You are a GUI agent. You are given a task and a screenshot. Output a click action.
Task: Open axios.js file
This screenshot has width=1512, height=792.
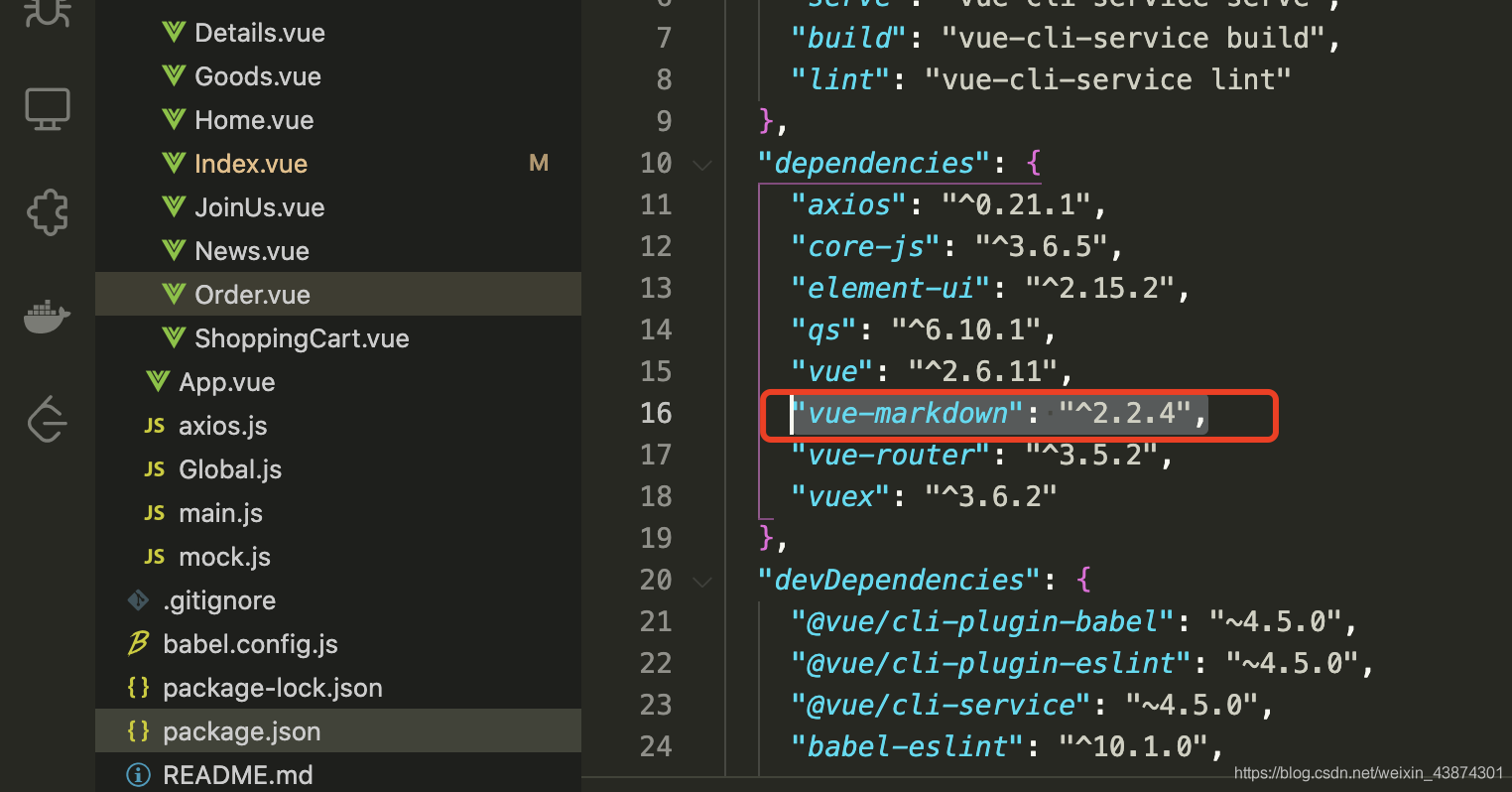223,426
